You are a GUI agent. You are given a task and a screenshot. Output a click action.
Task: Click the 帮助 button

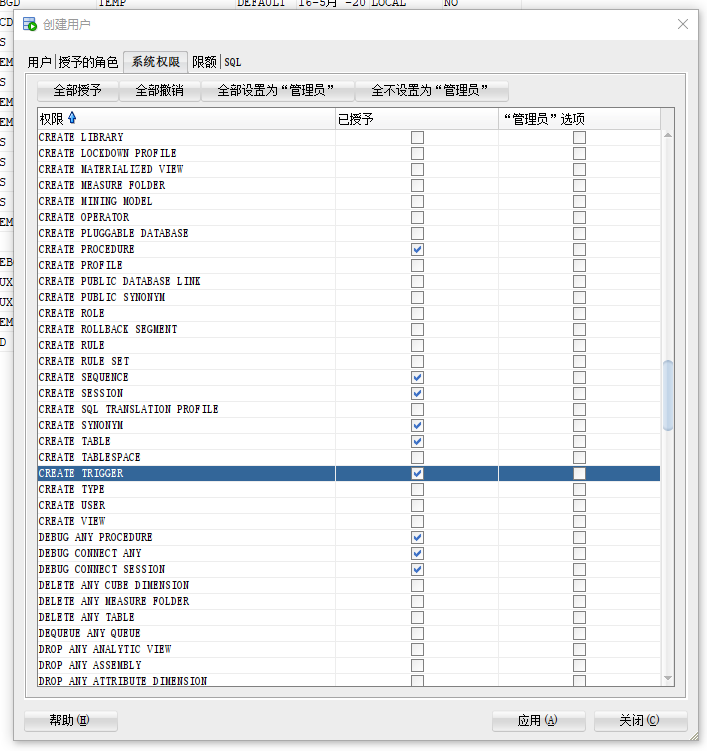[x=70, y=720]
